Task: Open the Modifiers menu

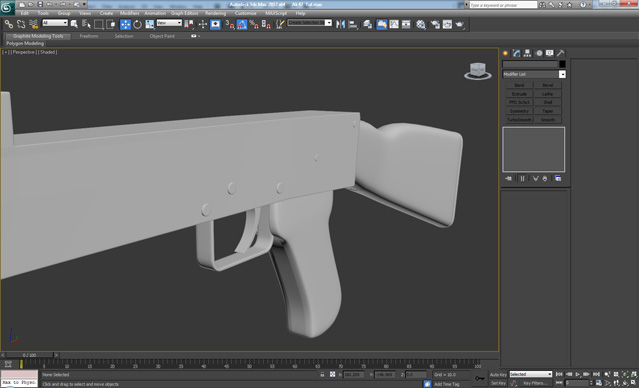Action: point(130,13)
